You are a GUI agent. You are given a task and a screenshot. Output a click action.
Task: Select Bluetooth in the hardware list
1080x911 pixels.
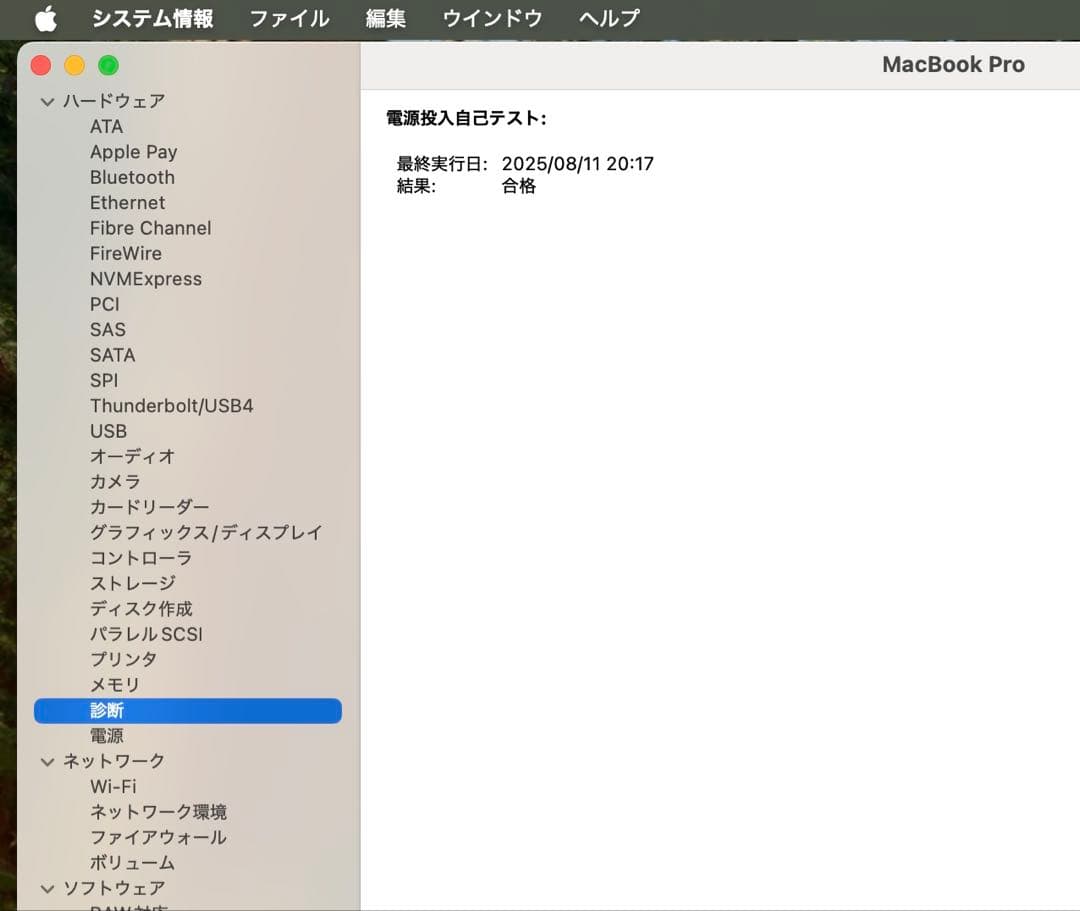point(132,177)
